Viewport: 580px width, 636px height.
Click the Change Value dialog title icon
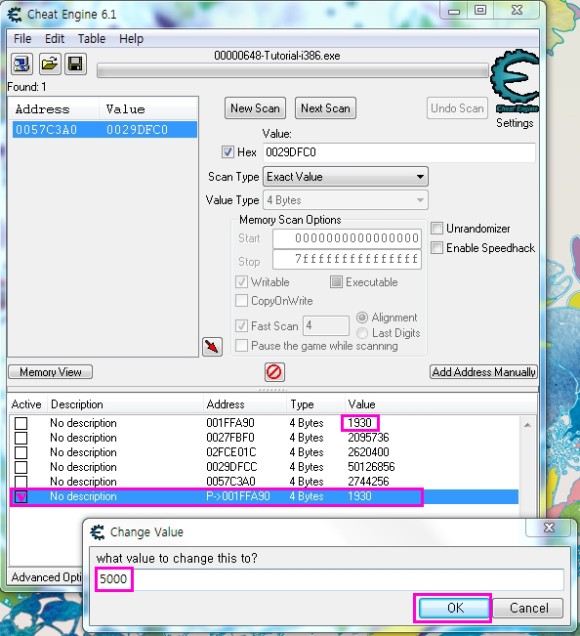97,532
